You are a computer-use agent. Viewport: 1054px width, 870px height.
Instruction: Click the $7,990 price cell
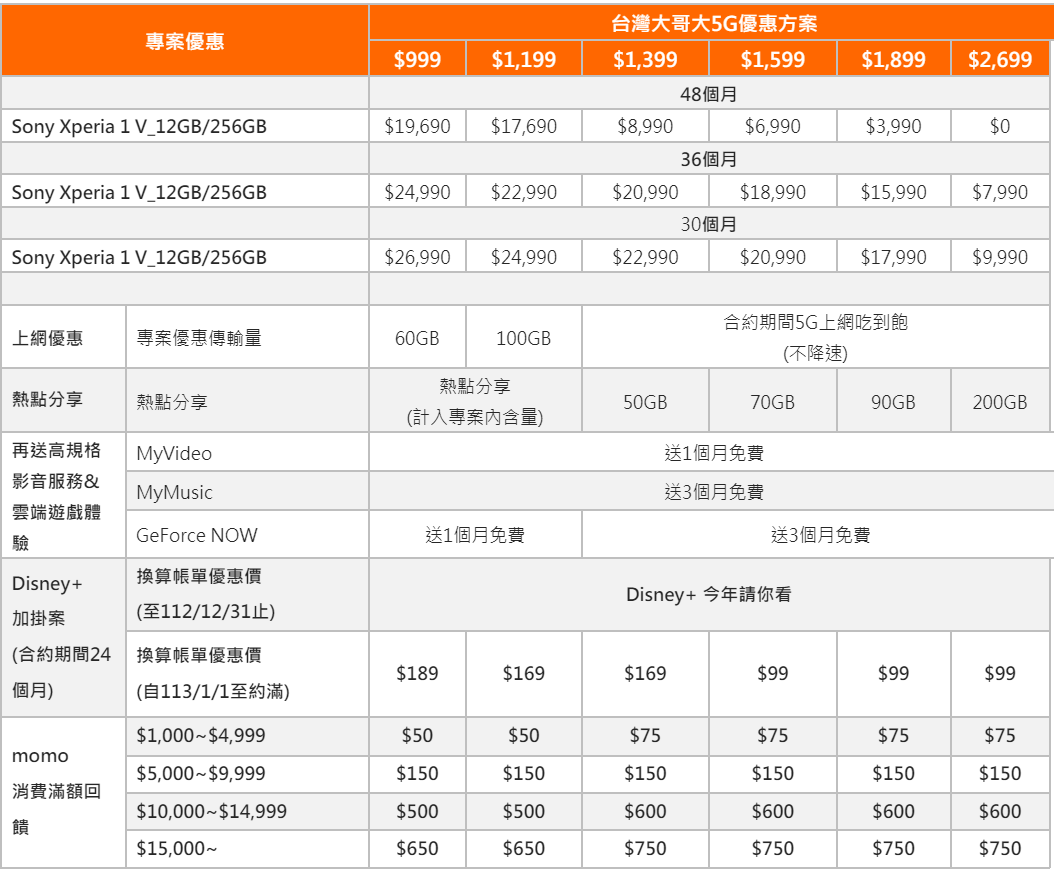point(1000,192)
